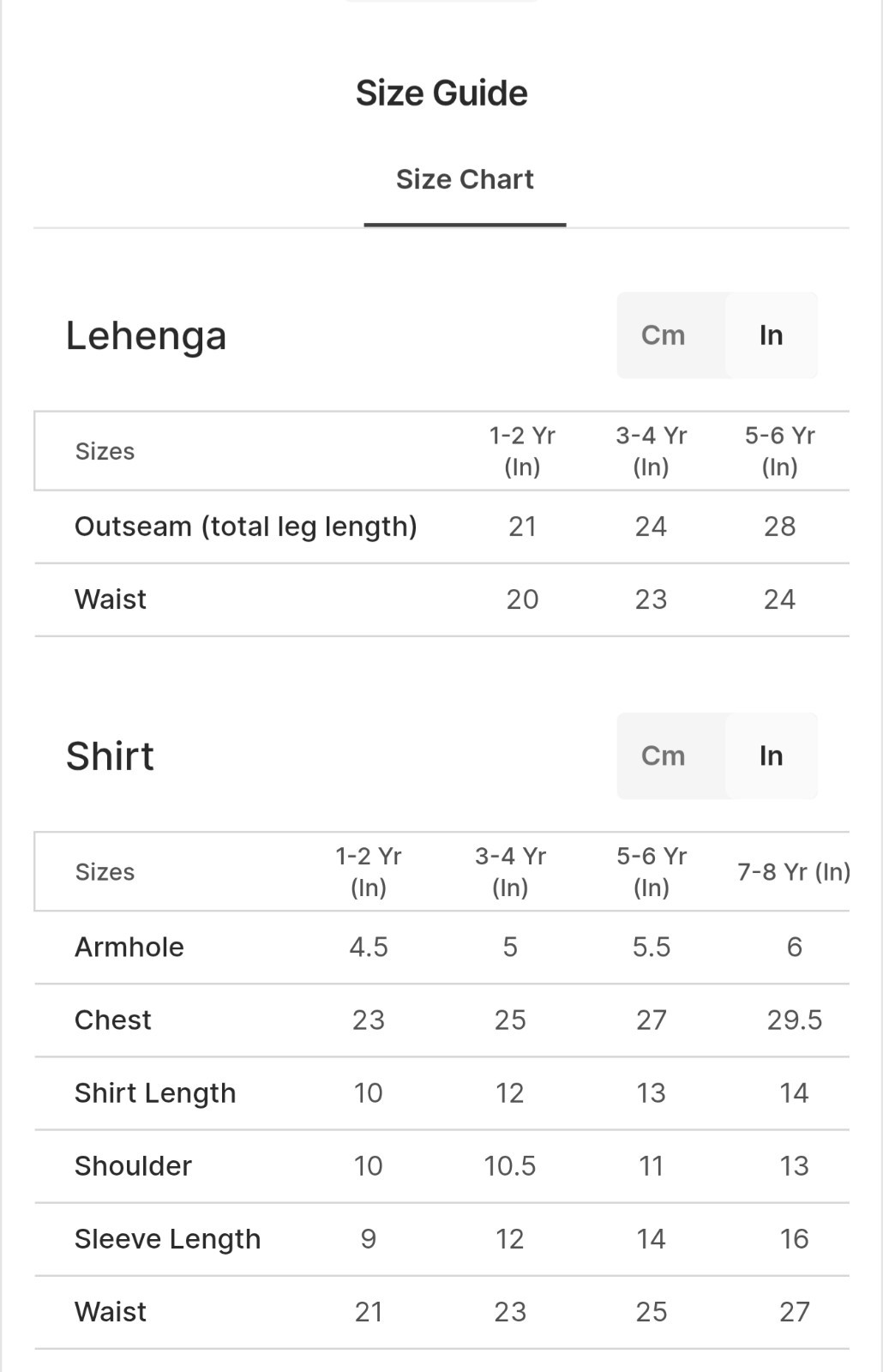
Task: Switch Lehenga measurements to Cm
Action: [663, 335]
